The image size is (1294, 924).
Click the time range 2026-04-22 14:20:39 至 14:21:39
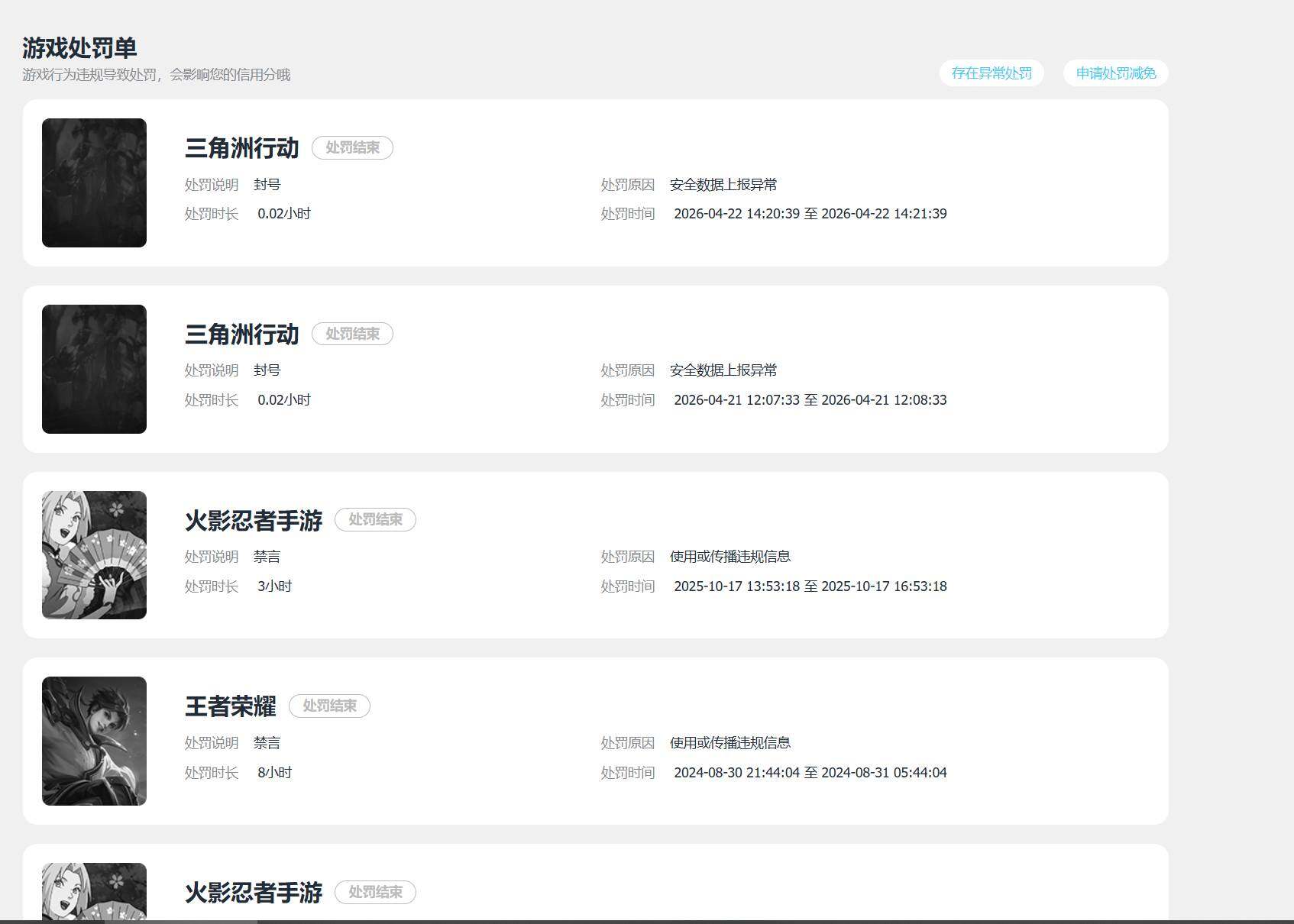[810, 214]
